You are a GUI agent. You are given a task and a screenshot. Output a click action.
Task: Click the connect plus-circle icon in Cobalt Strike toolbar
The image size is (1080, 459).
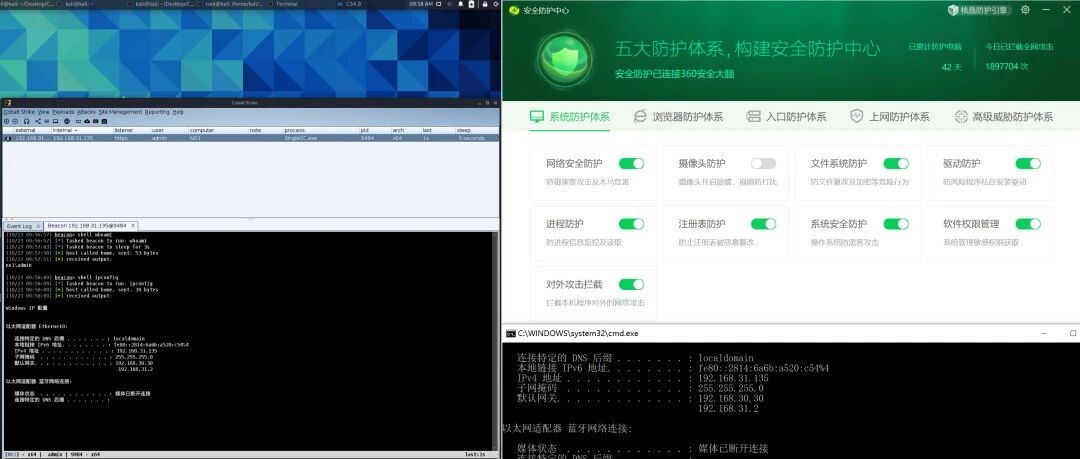tap(6, 121)
